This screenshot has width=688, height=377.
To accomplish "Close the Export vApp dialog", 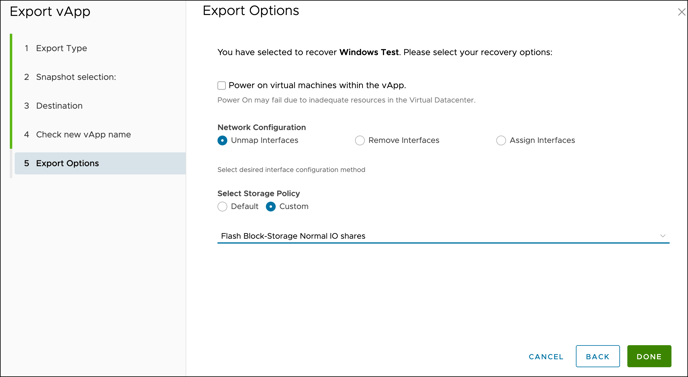I will tap(681, 12).
